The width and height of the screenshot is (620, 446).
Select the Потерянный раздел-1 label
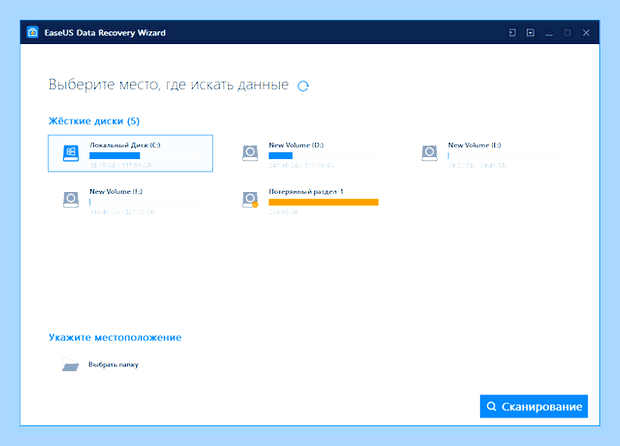tap(306, 191)
